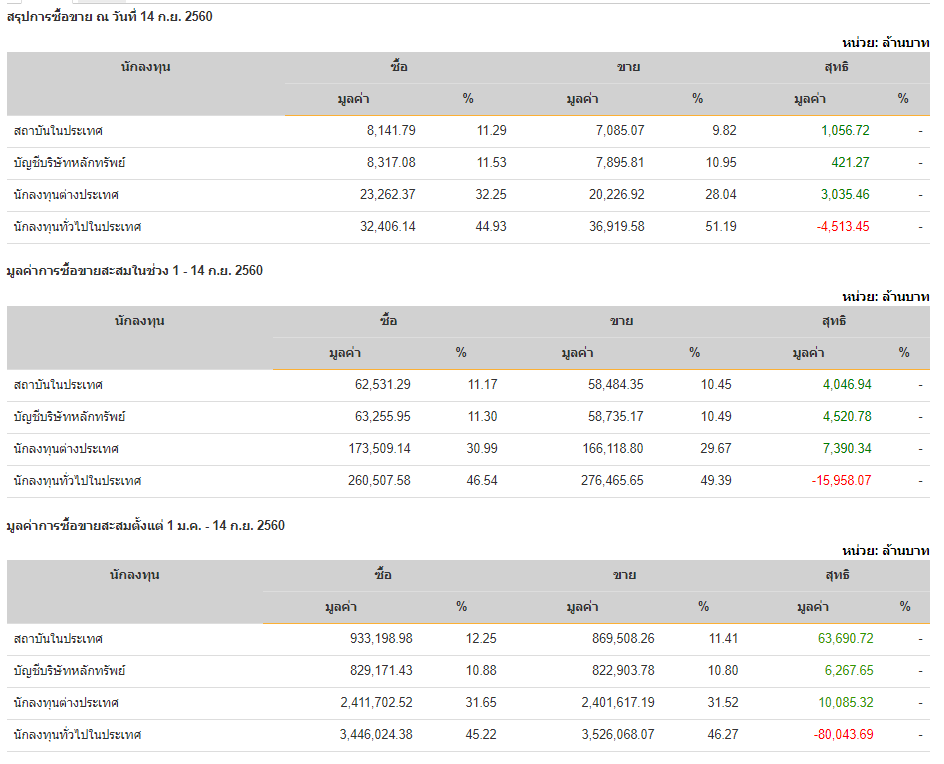
Task: Select the buy value 62,531.29
Action: [x=383, y=385]
